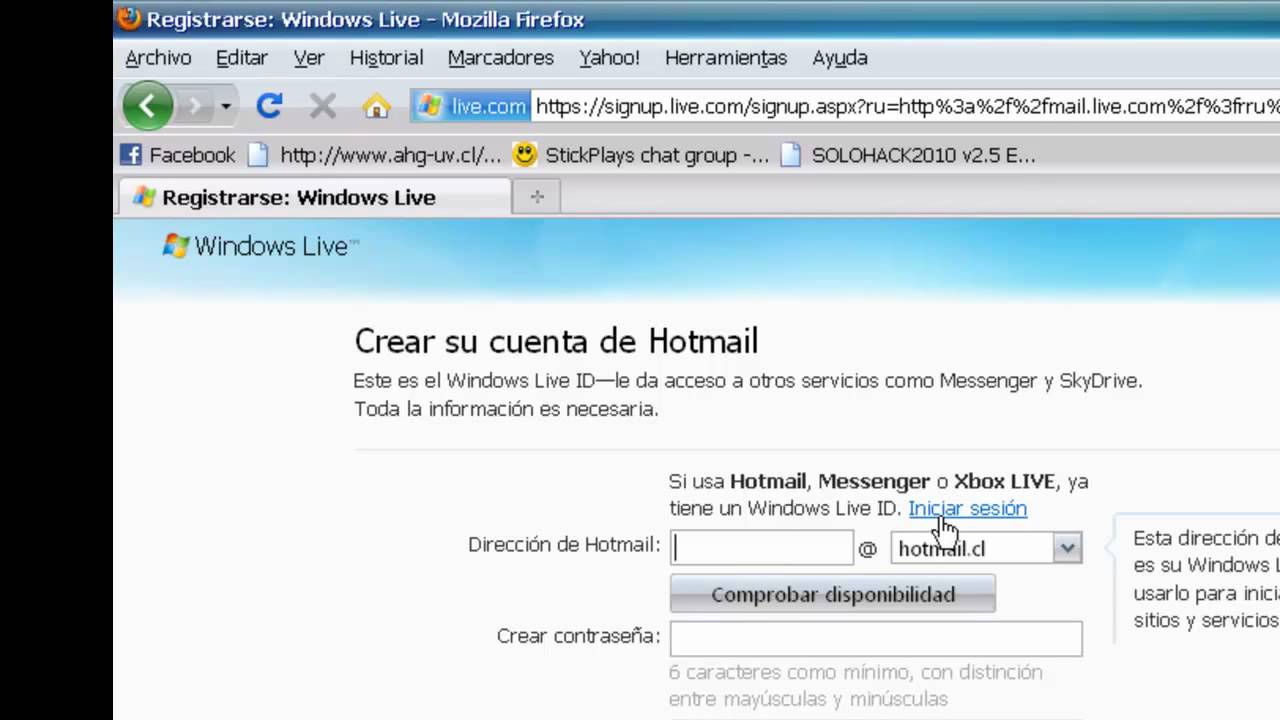Click the stop loading X icon
Screen dimensions: 1280x720
coord(322,105)
